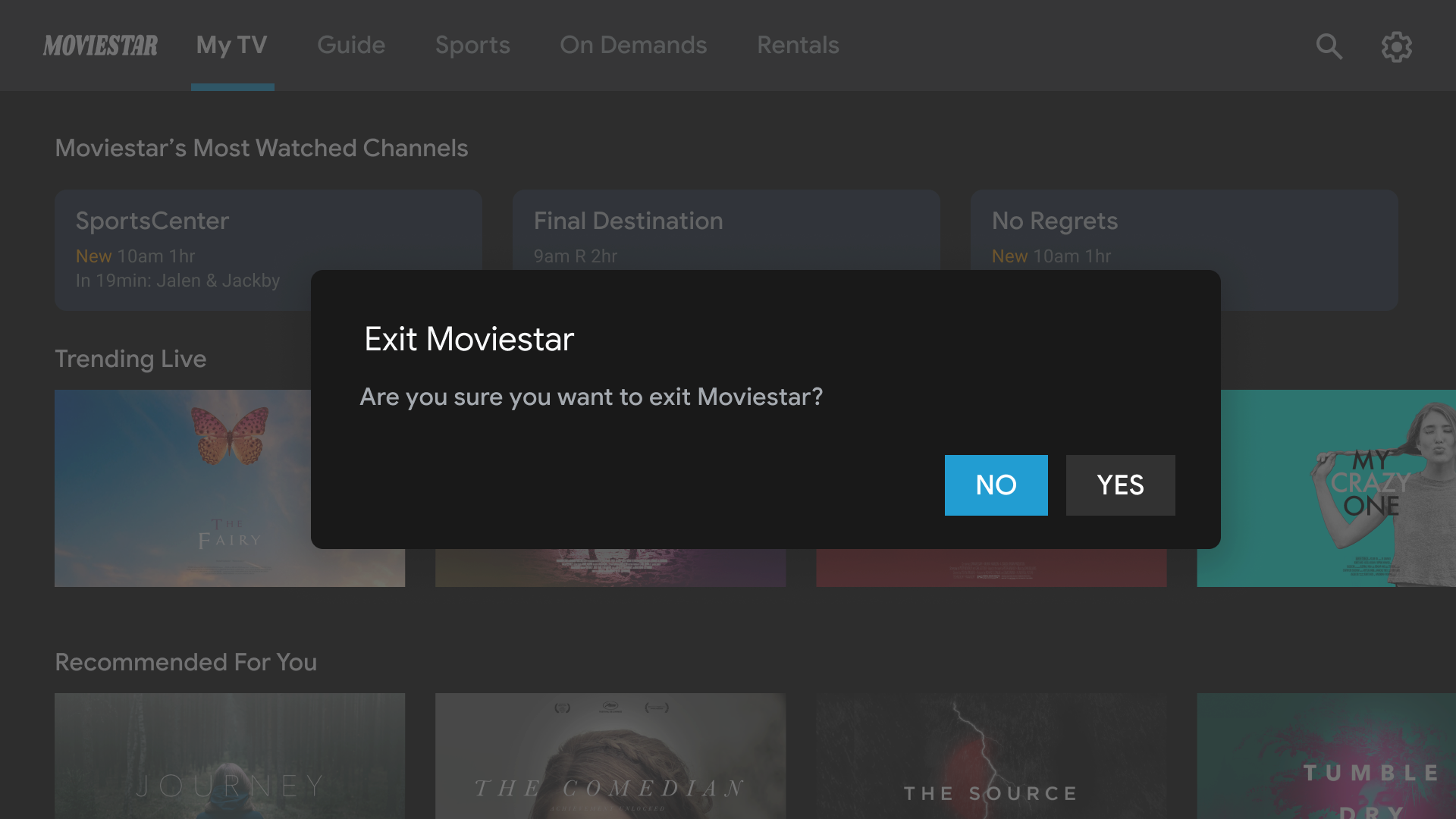The height and width of the screenshot is (819, 1456).
Task: Click the My TV tab icon
Action: 232,45
